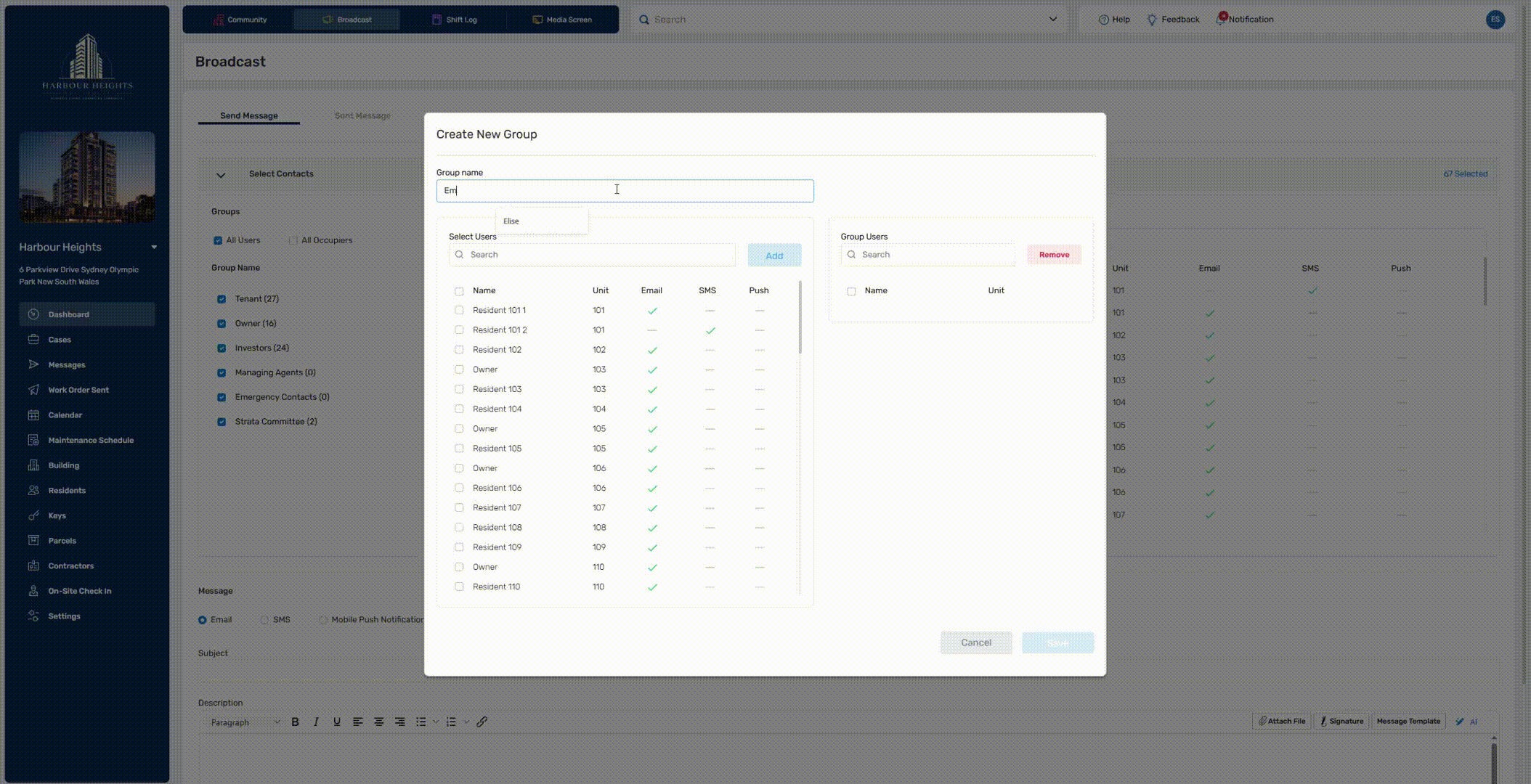Switch to the Community tab
Viewport: 1531px width, 784px height.
coord(240,20)
